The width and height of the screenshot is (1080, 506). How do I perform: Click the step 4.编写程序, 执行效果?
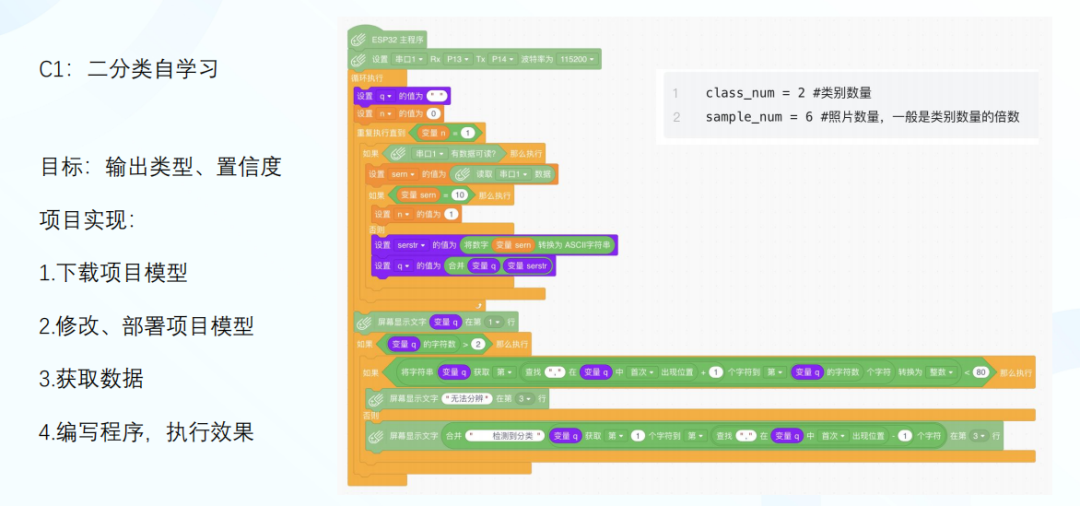(x=147, y=432)
